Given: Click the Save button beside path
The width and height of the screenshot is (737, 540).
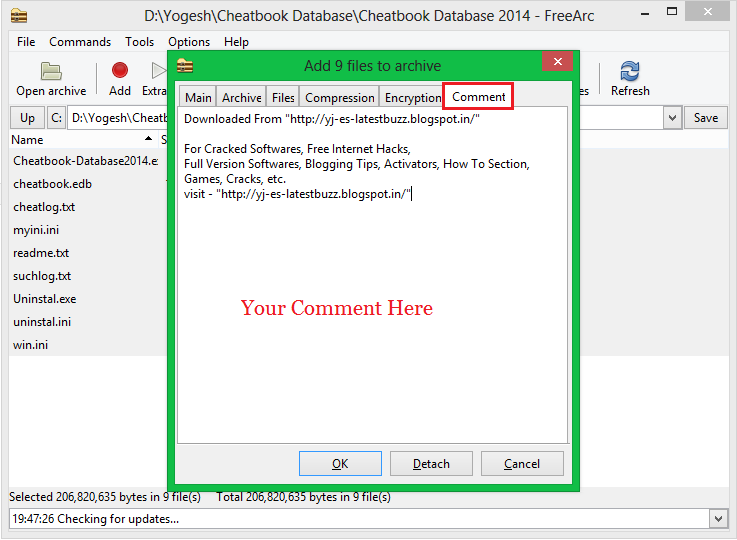Looking at the screenshot, I should pos(706,117).
